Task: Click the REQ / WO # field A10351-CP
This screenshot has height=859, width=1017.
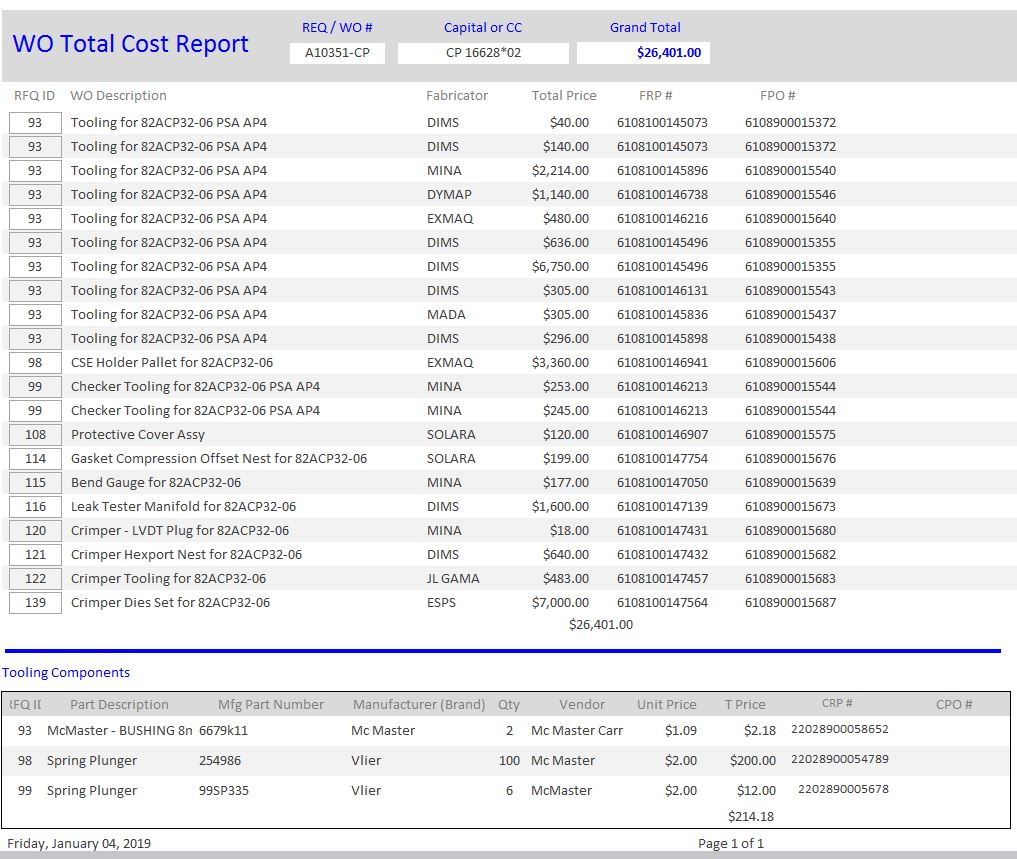Action: click(x=337, y=53)
